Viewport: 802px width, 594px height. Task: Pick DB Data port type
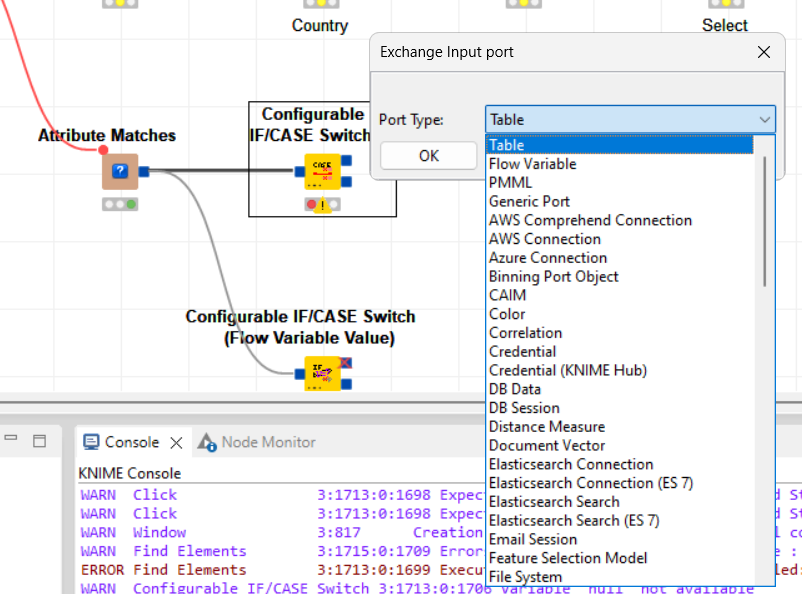[620, 389]
